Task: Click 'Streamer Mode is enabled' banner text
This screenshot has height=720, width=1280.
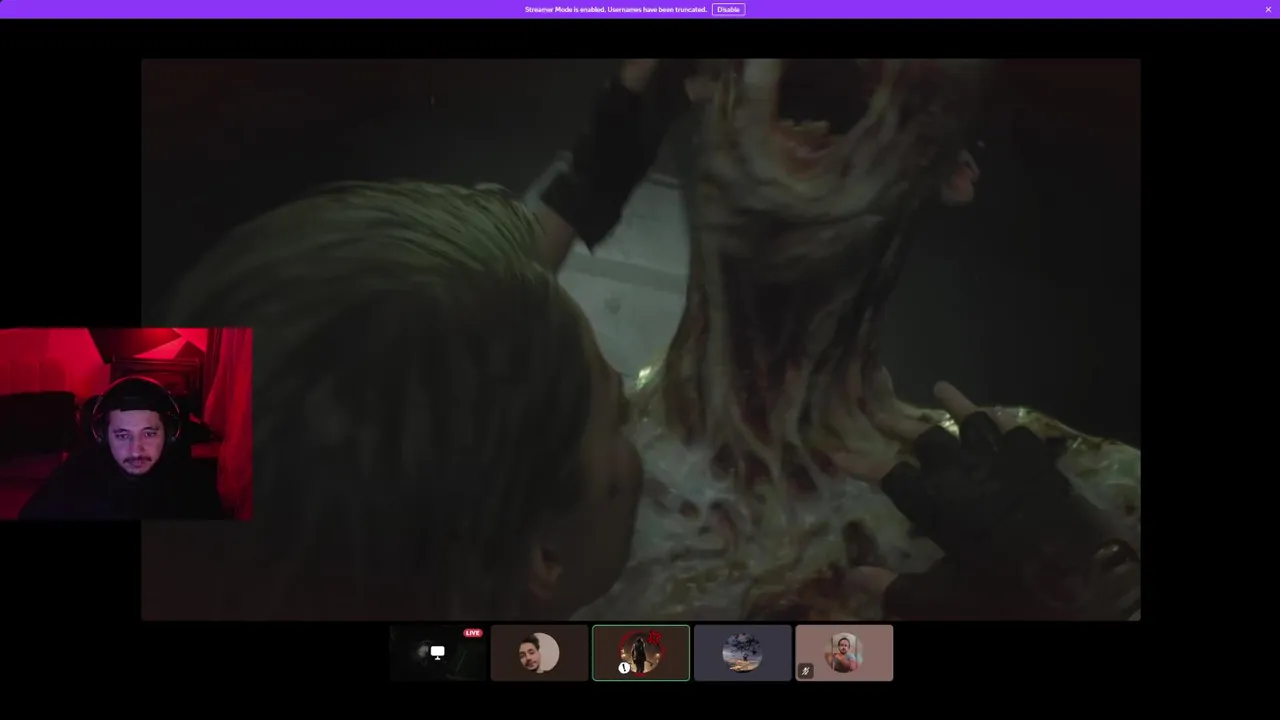Action: tap(616, 9)
